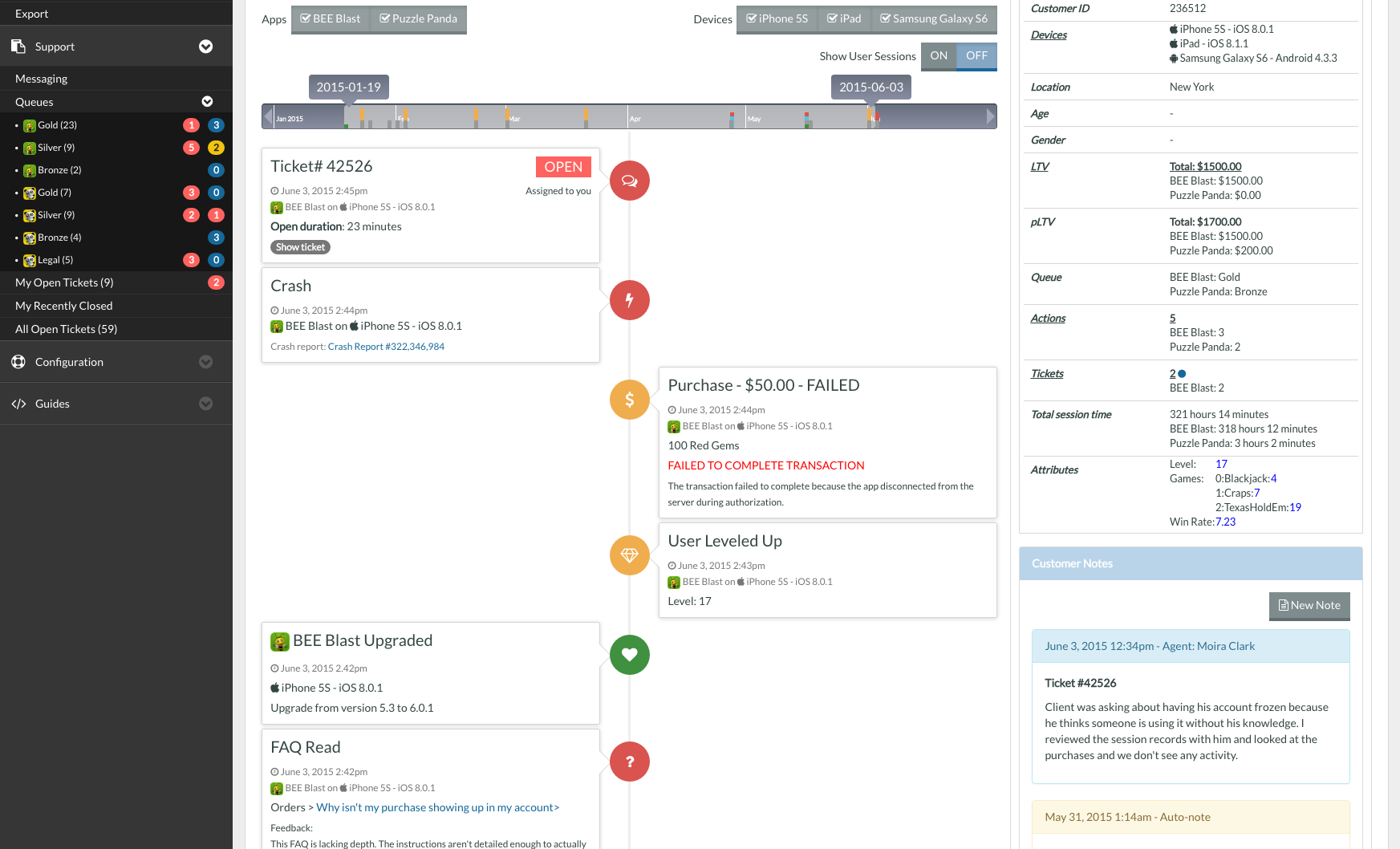The width and height of the screenshot is (1400, 849).
Task: Click the 2015-06-03 timeline end handle
Action: tap(871, 87)
